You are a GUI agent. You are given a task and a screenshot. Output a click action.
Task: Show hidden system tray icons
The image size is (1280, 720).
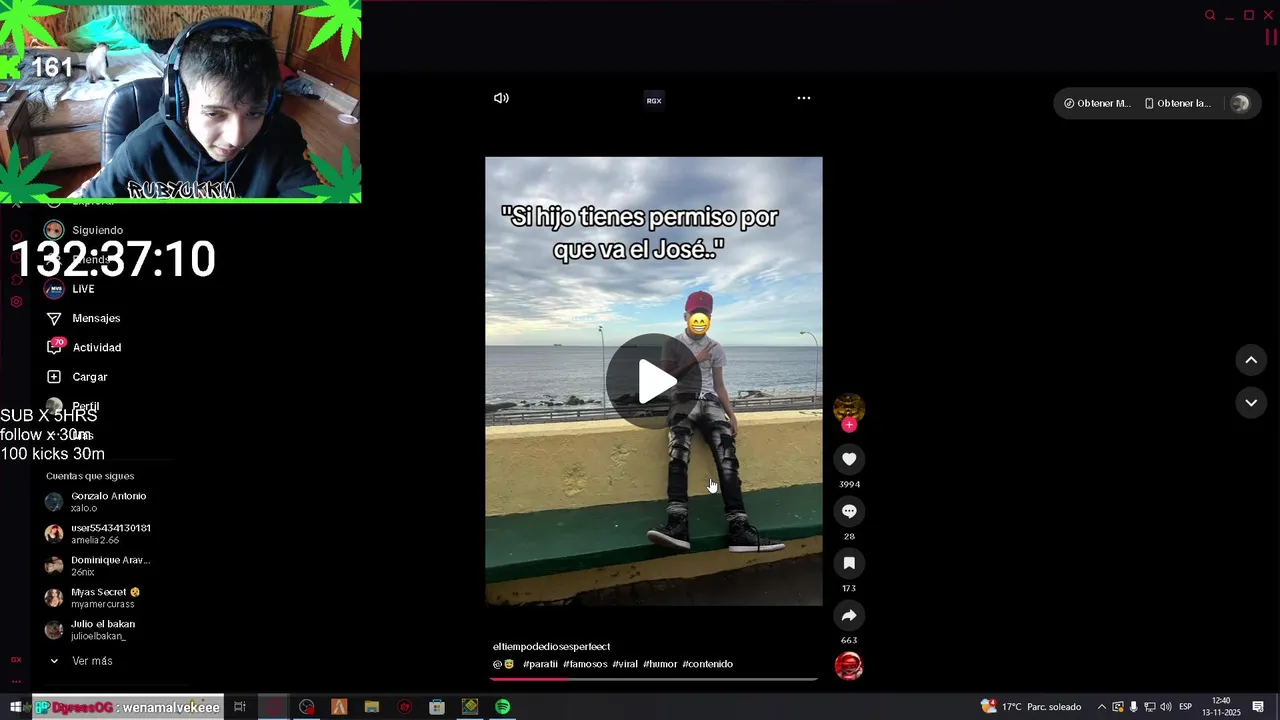[x=1102, y=707]
